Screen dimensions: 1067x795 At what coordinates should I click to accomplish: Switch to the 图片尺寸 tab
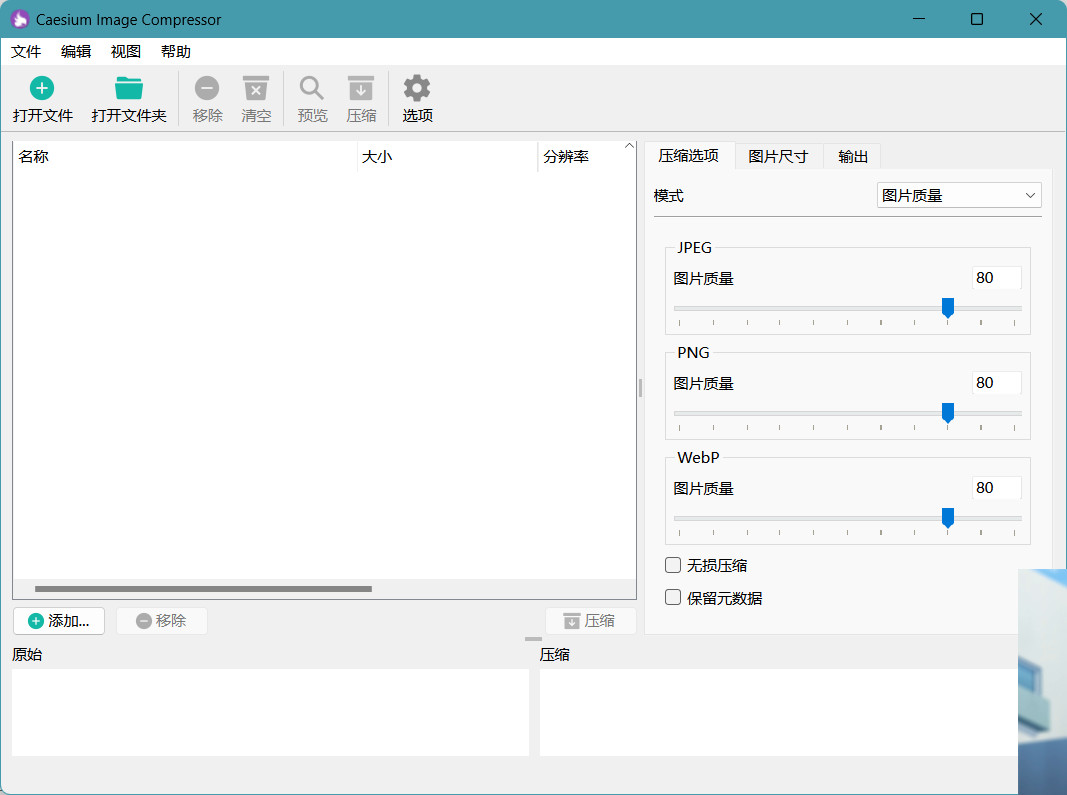[778, 157]
